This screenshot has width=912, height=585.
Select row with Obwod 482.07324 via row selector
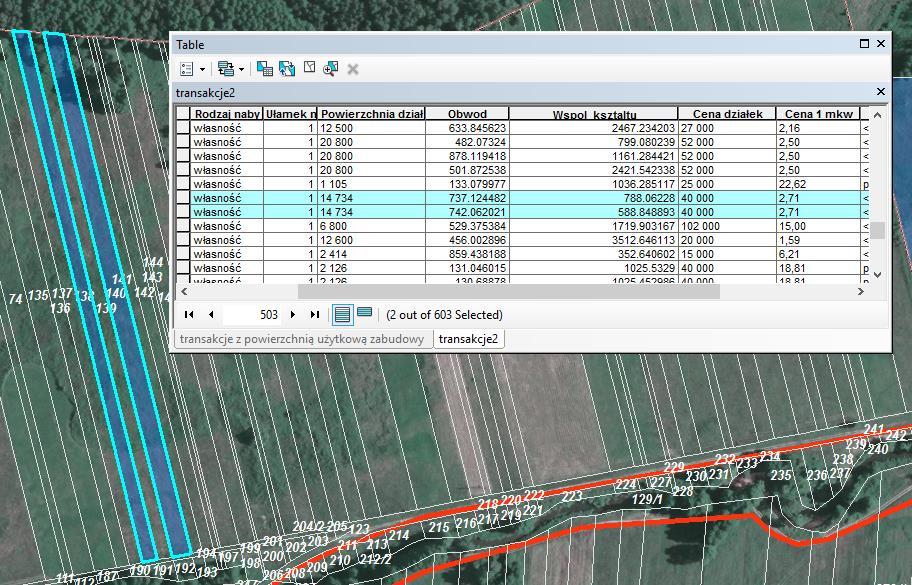[x=183, y=142]
